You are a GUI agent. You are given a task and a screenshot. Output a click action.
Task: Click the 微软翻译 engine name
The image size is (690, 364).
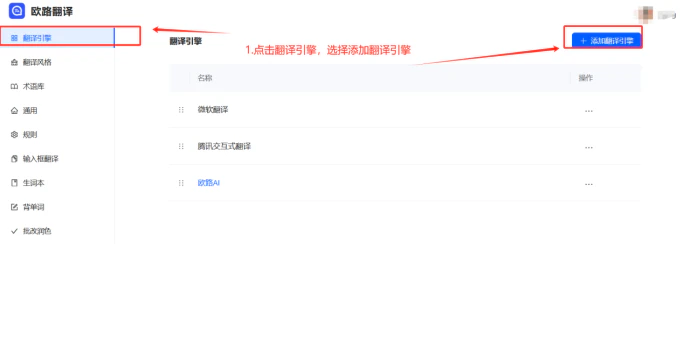coord(213,110)
